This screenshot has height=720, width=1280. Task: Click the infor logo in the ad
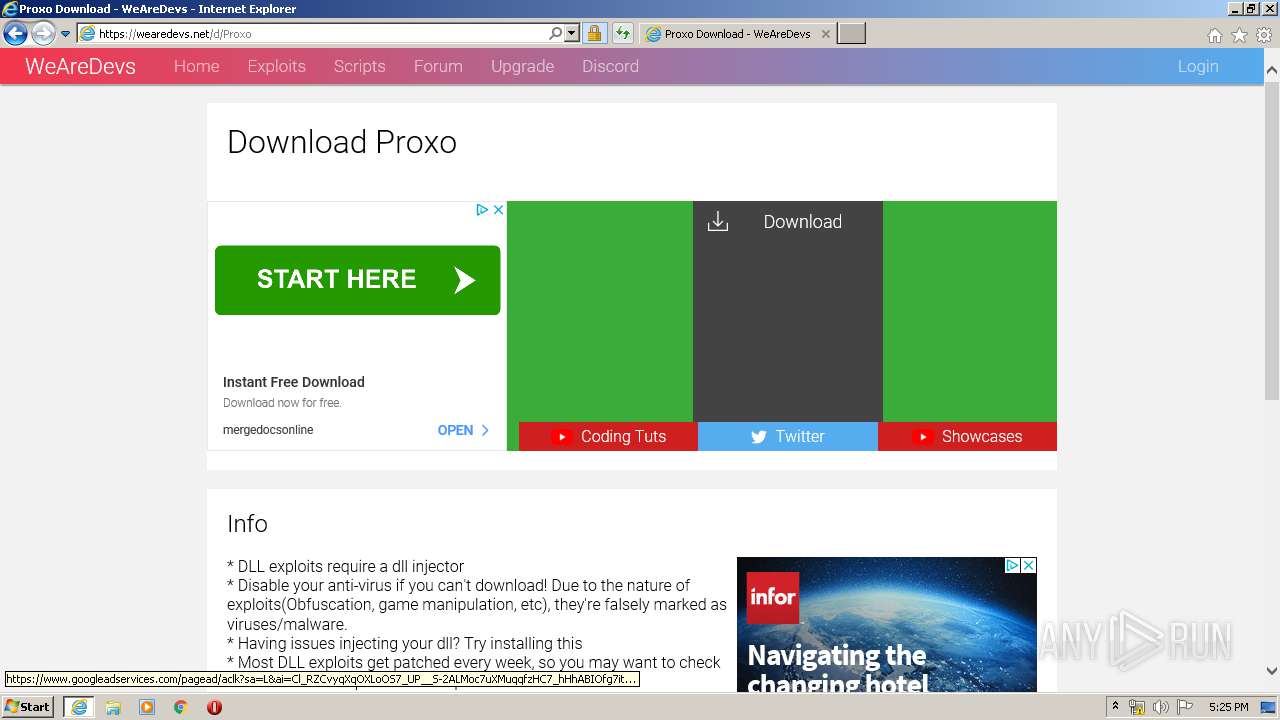click(x=773, y=597)
